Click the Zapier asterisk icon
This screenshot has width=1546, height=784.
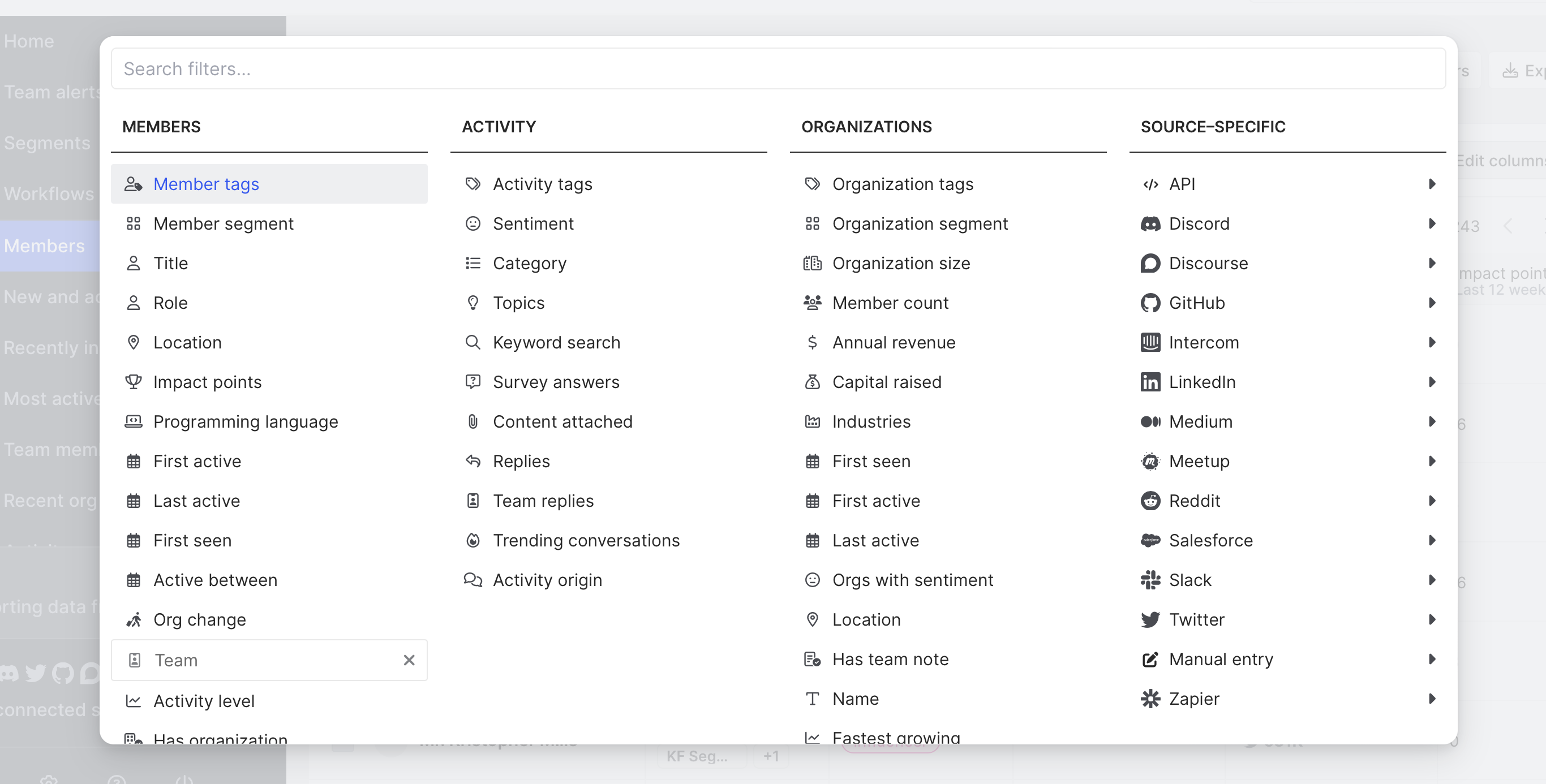point(1150,699)
